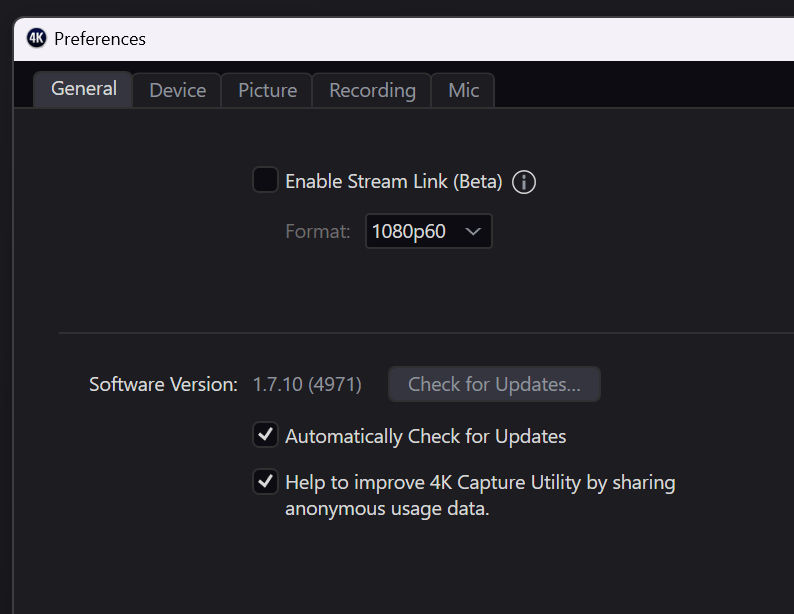Image resolution: width=794 pixels, height=614 pixels.
Task: Open the Device tab
Action: pyautogui.click(x=177, y=90)
